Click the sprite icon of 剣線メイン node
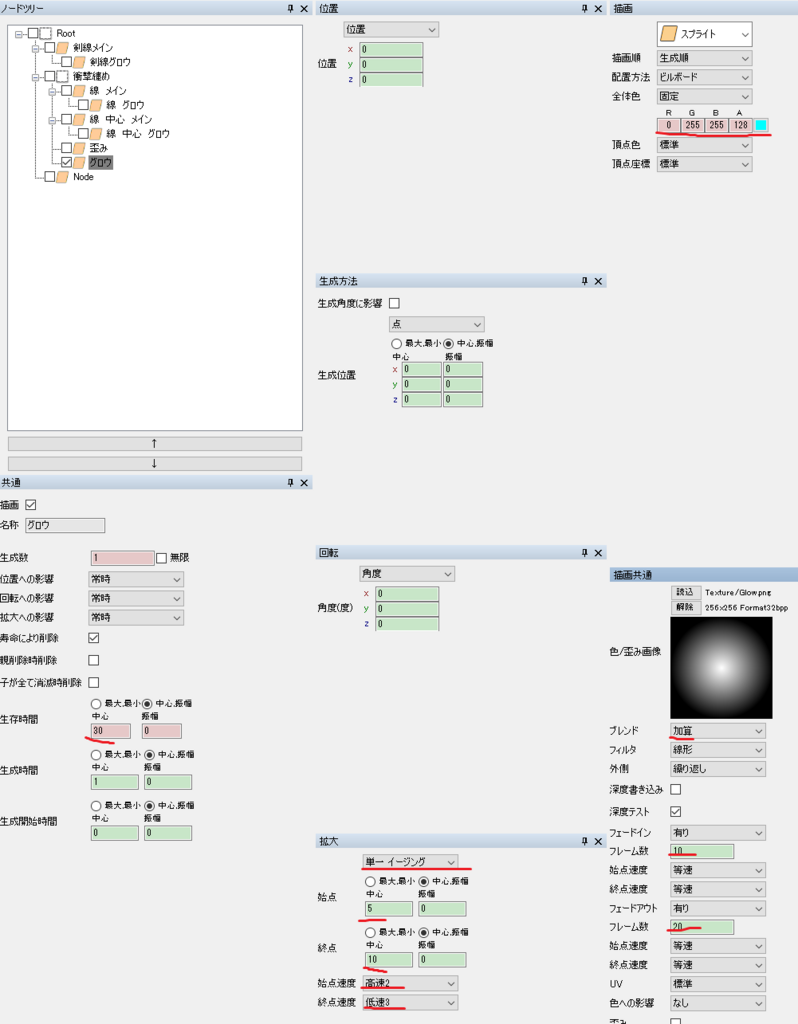Image resolution: width=798 pixels, height=1024 pixels. 63,48
